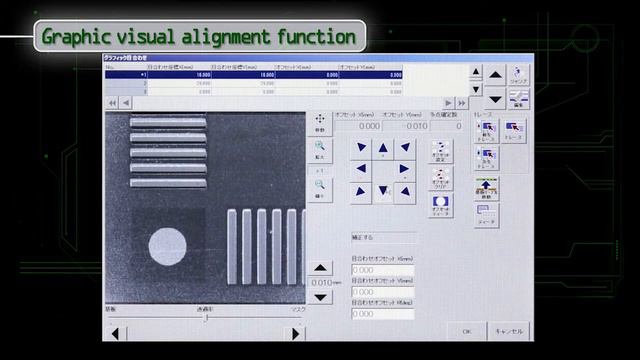
Task: Increase step size 0.010 with up arrow
Action: [x=320, y=268]
